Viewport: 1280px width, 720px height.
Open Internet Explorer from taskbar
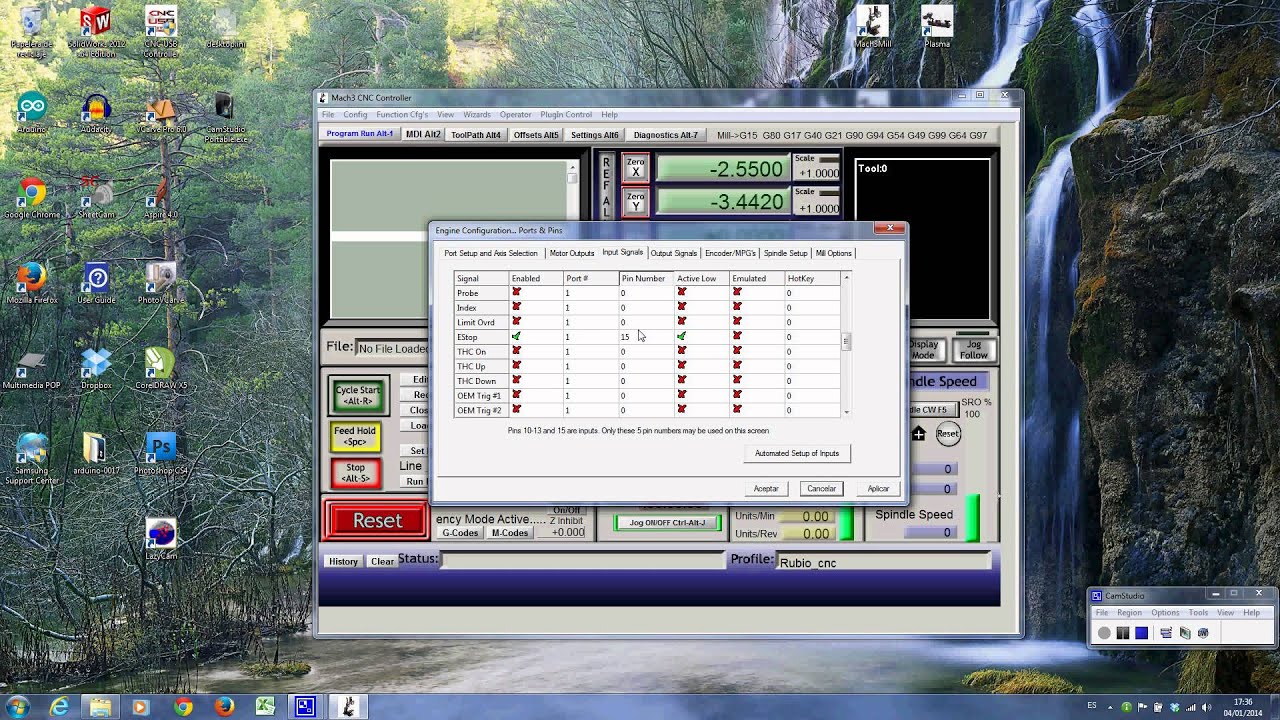pyautogui.click(x=60, y=706)
